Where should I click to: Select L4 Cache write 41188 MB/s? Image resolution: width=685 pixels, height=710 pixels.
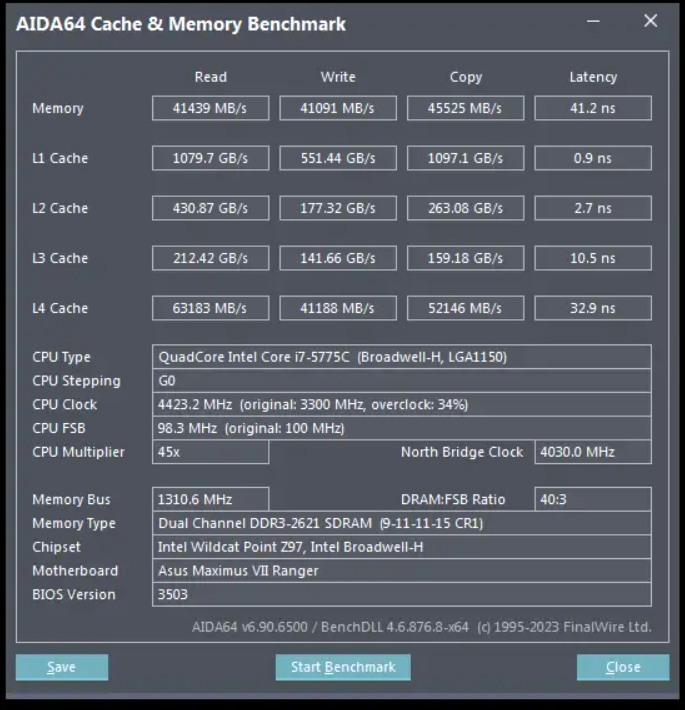(x=338, y=308)
